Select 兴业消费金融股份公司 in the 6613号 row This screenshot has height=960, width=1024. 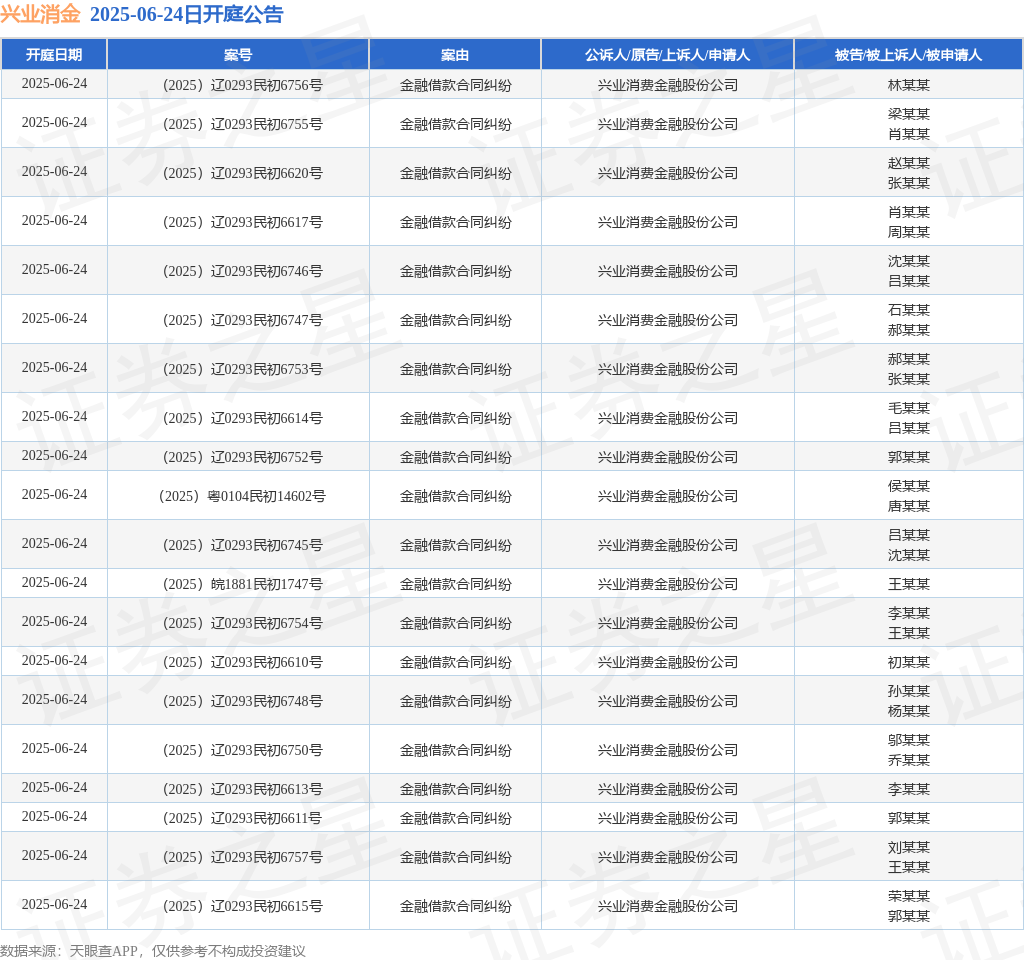tap(667, 789)
